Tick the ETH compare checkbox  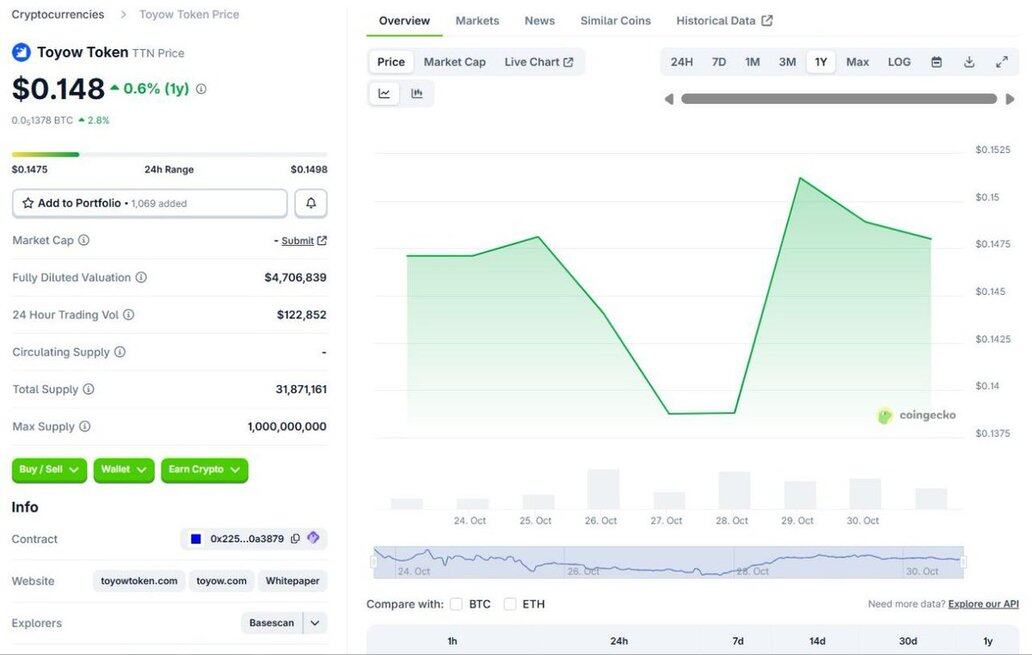(x=510, y=604)
